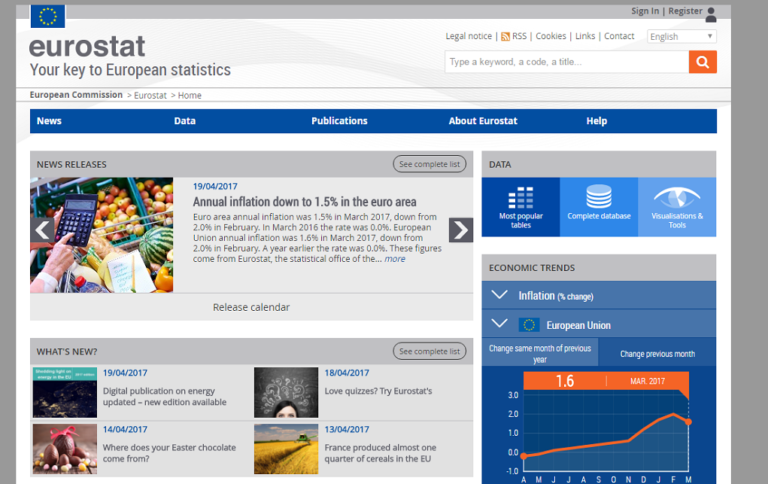The width and height of the screenshot is (768, 484).
Task: Click See complete list in News Releases
Action: coord(430,164)
